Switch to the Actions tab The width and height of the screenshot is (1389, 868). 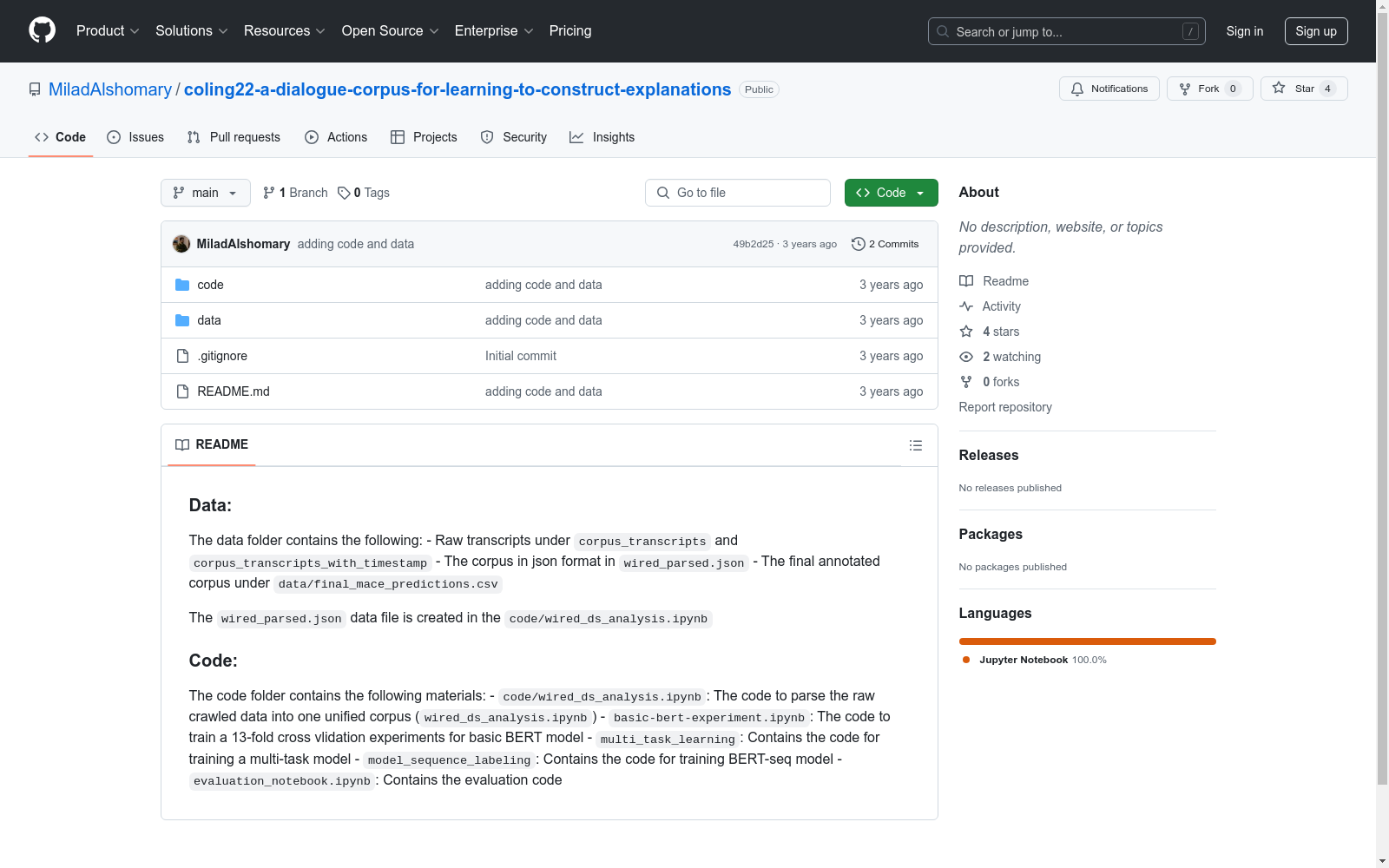tap(336, 137)
